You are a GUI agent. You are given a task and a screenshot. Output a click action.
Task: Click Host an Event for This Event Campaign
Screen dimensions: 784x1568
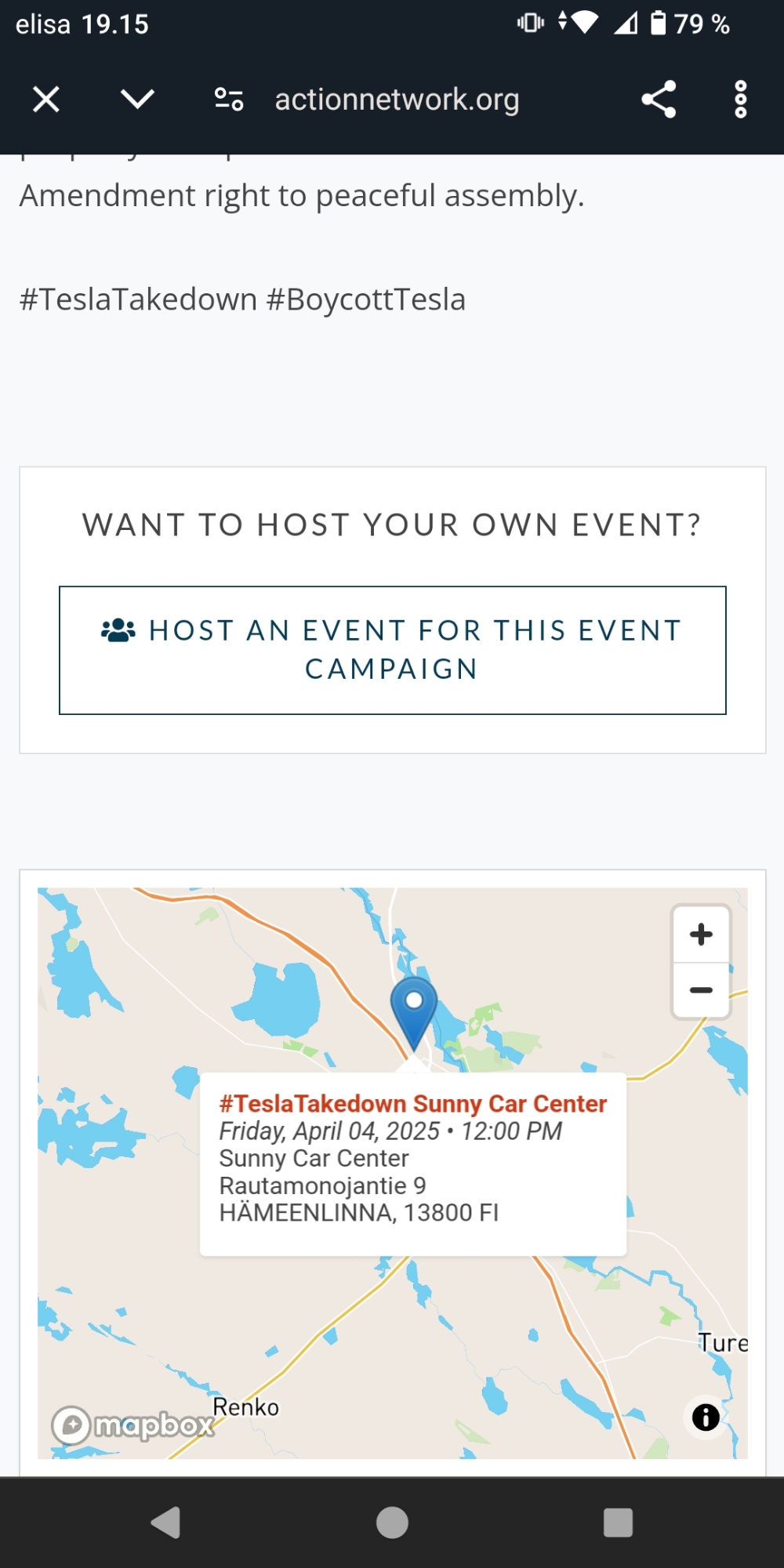pos(392,650)
